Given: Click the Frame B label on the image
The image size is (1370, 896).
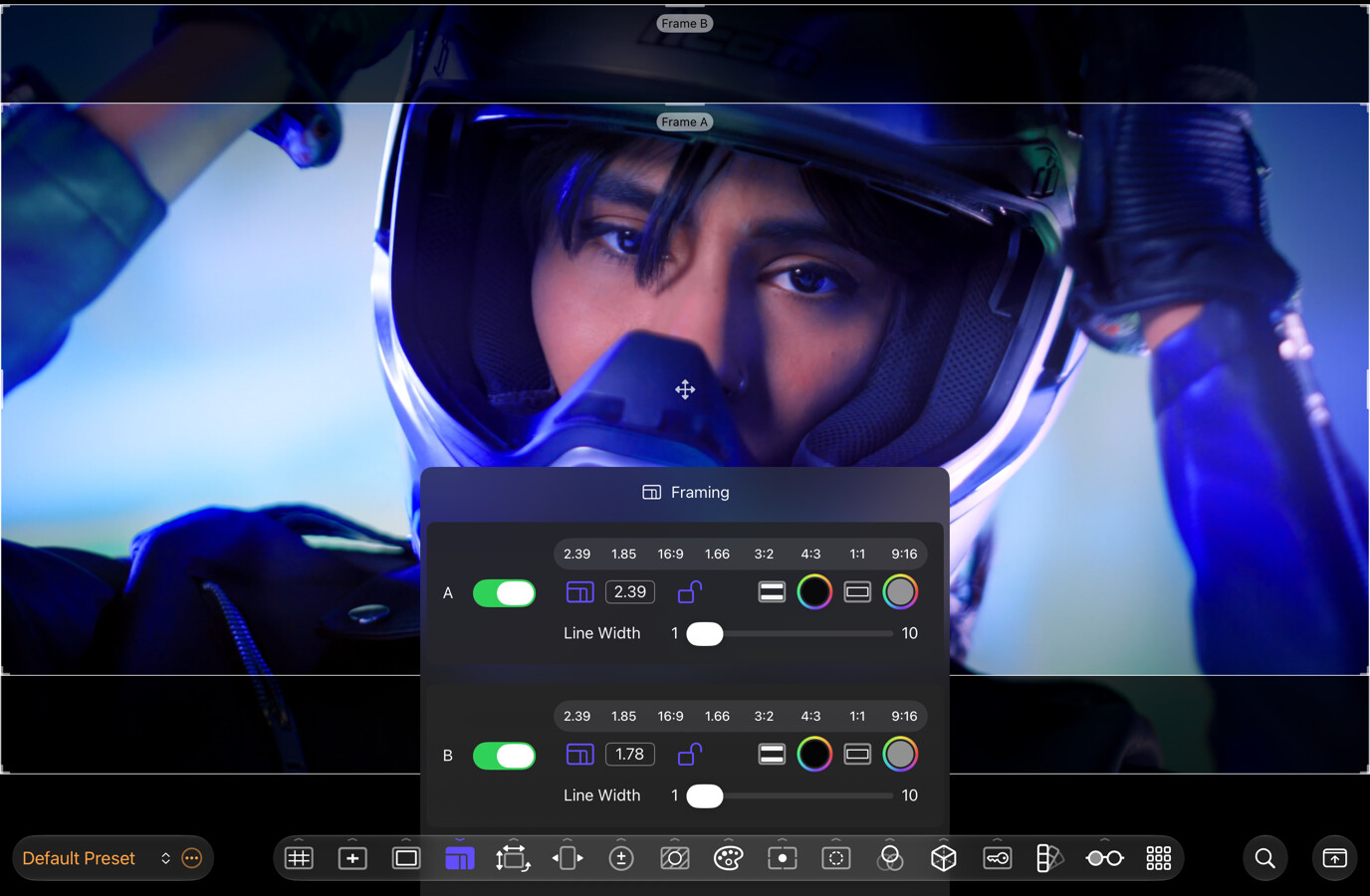Looking at the screenshot, I should (685, 23).
